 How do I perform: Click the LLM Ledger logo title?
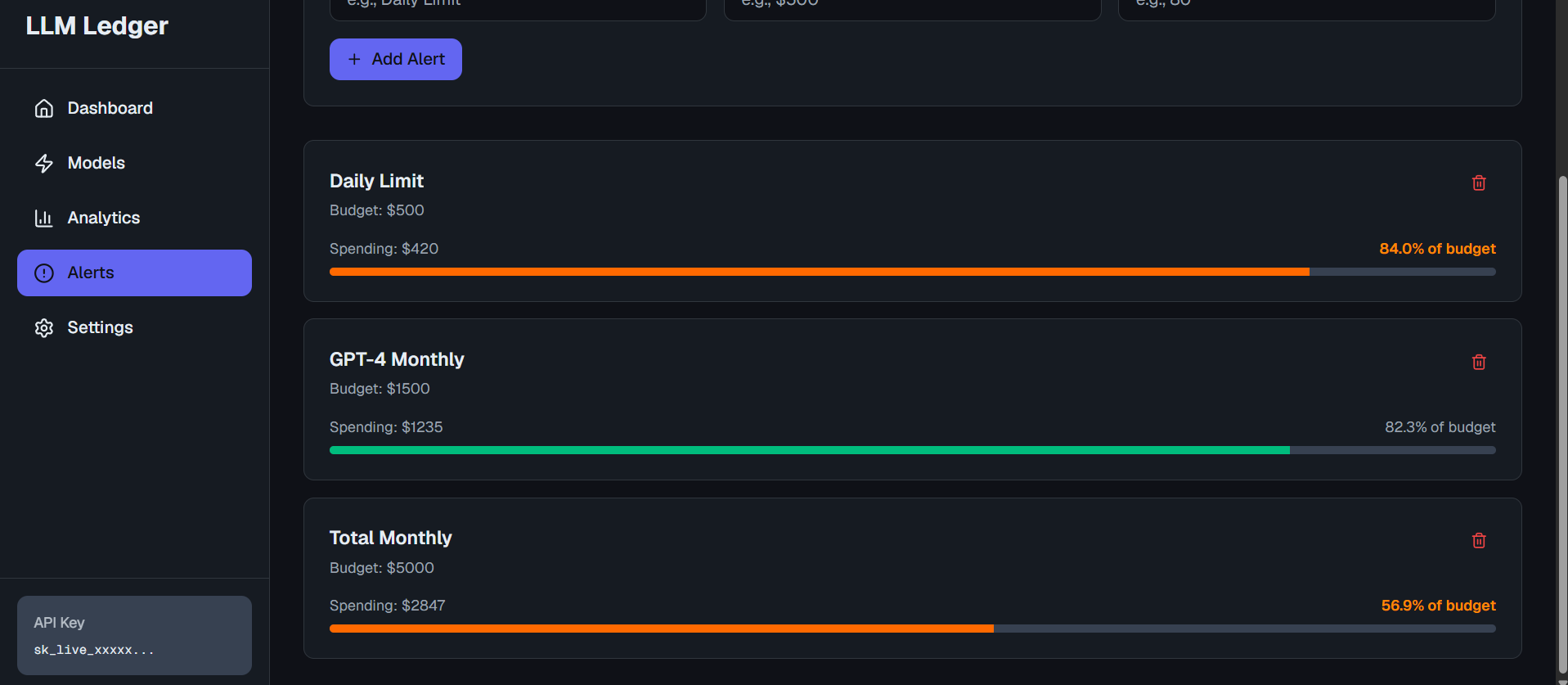point(97,25)
